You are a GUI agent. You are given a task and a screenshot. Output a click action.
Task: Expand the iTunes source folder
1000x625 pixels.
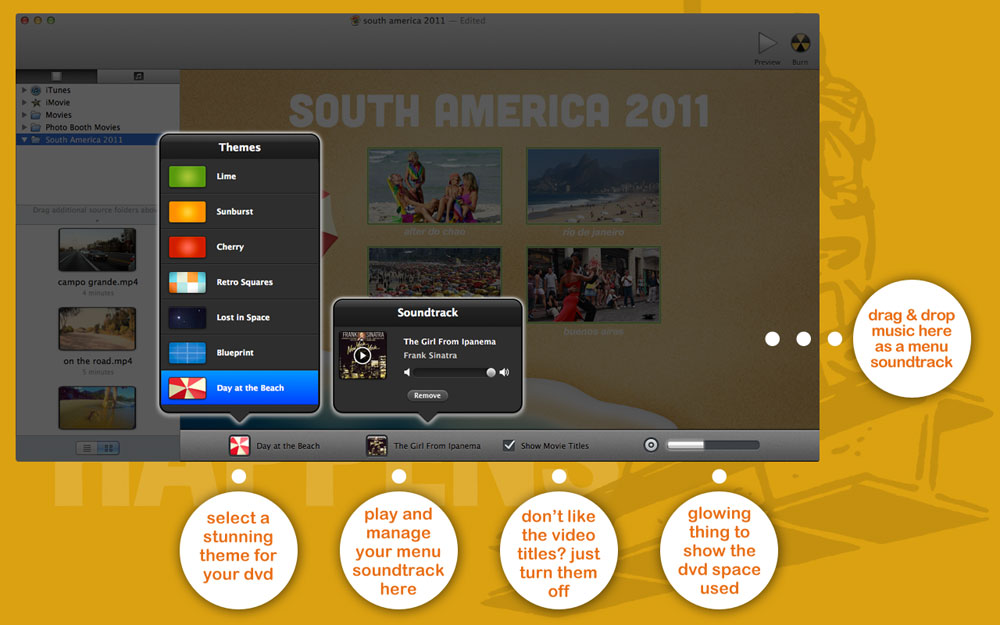click(x=24, y=90)
